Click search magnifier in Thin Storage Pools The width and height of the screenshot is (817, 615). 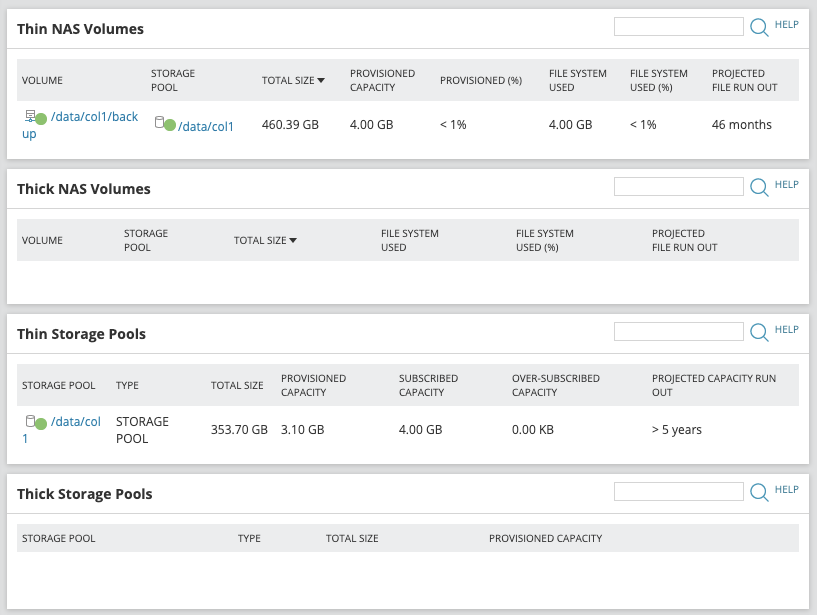[759, 332]
